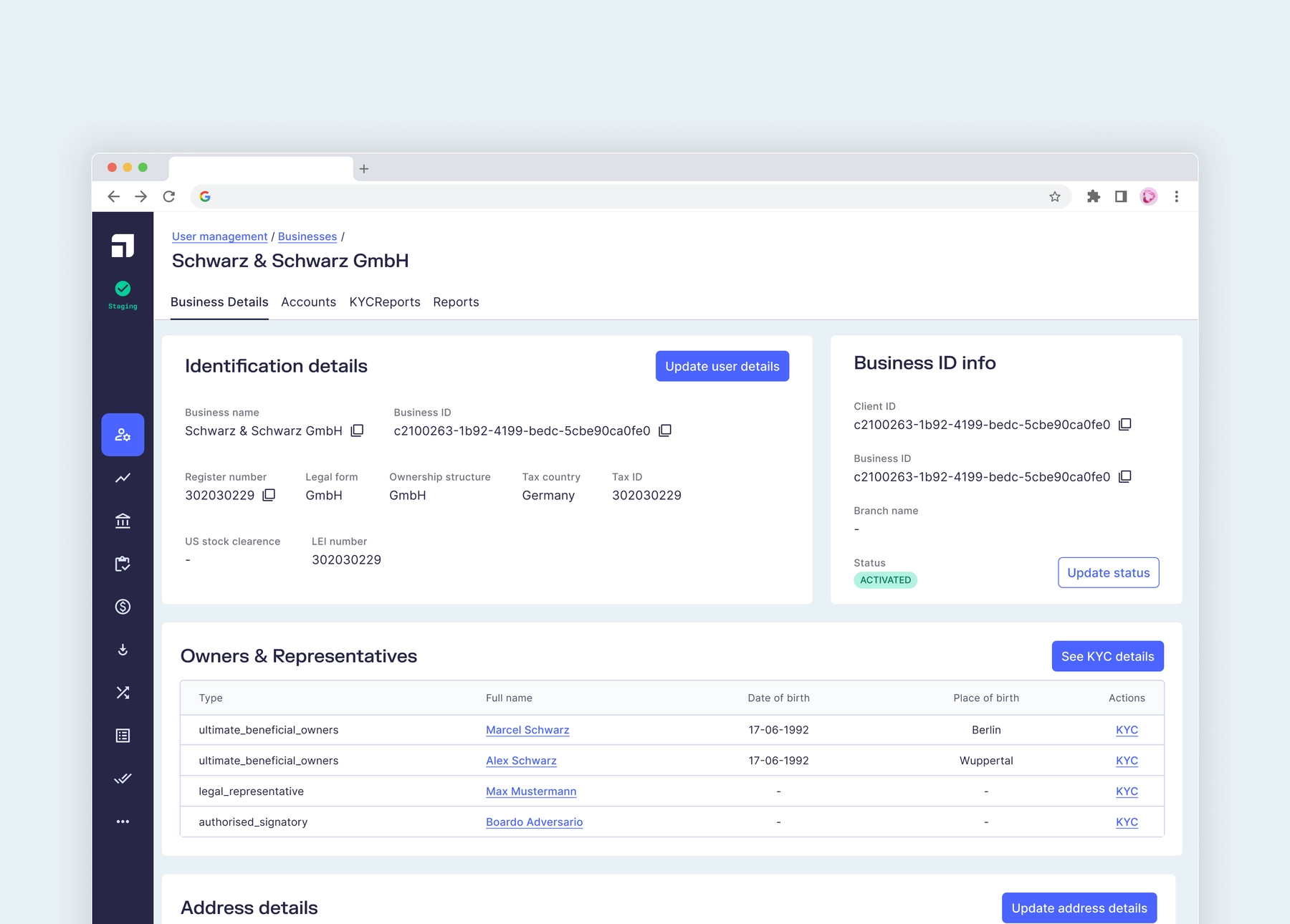This screenshot has height=924, width=1290.
Task: Switch to the KYCReports tab
Action: pos(385,302)
